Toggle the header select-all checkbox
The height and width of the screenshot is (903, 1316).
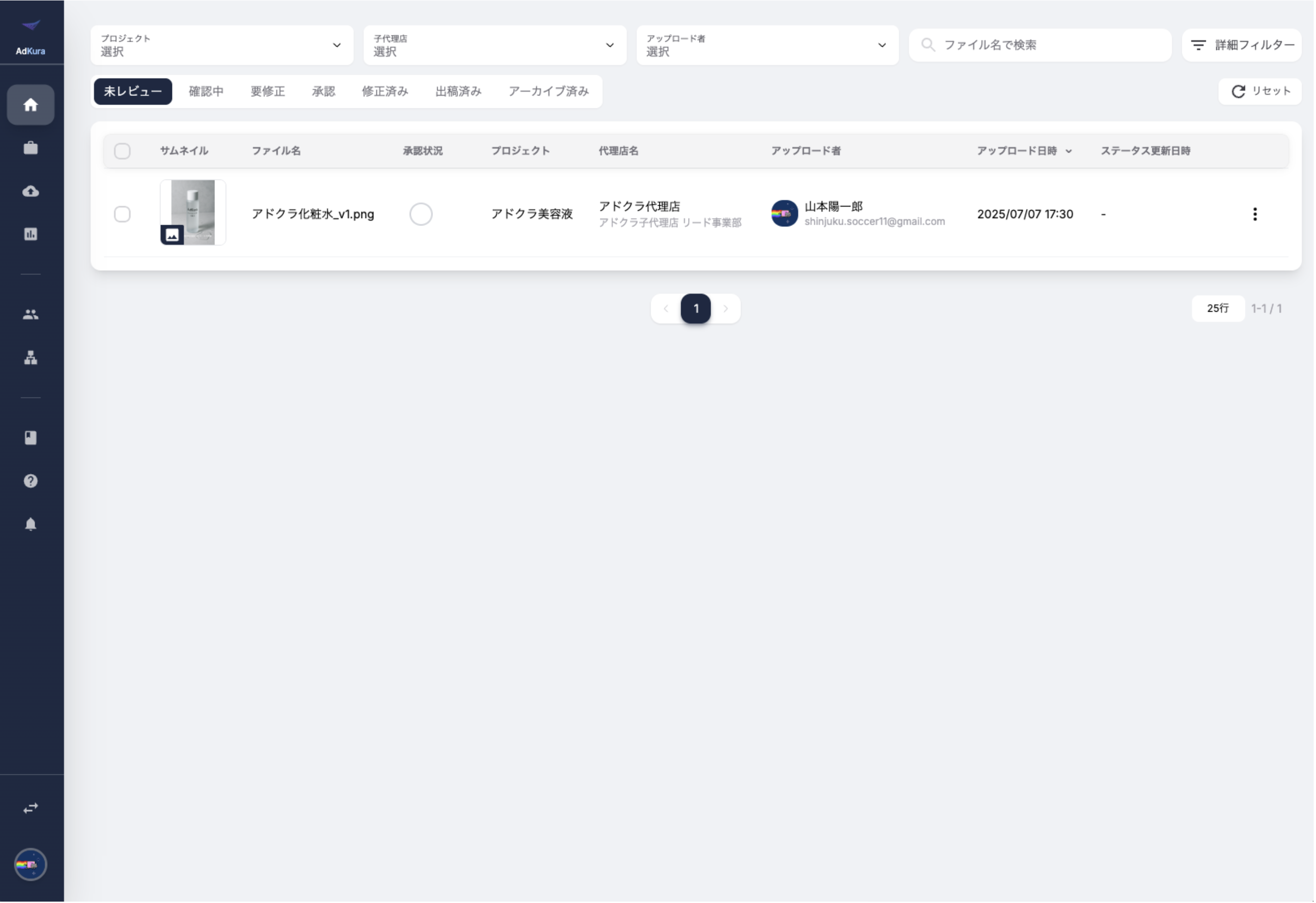point(122,151)
